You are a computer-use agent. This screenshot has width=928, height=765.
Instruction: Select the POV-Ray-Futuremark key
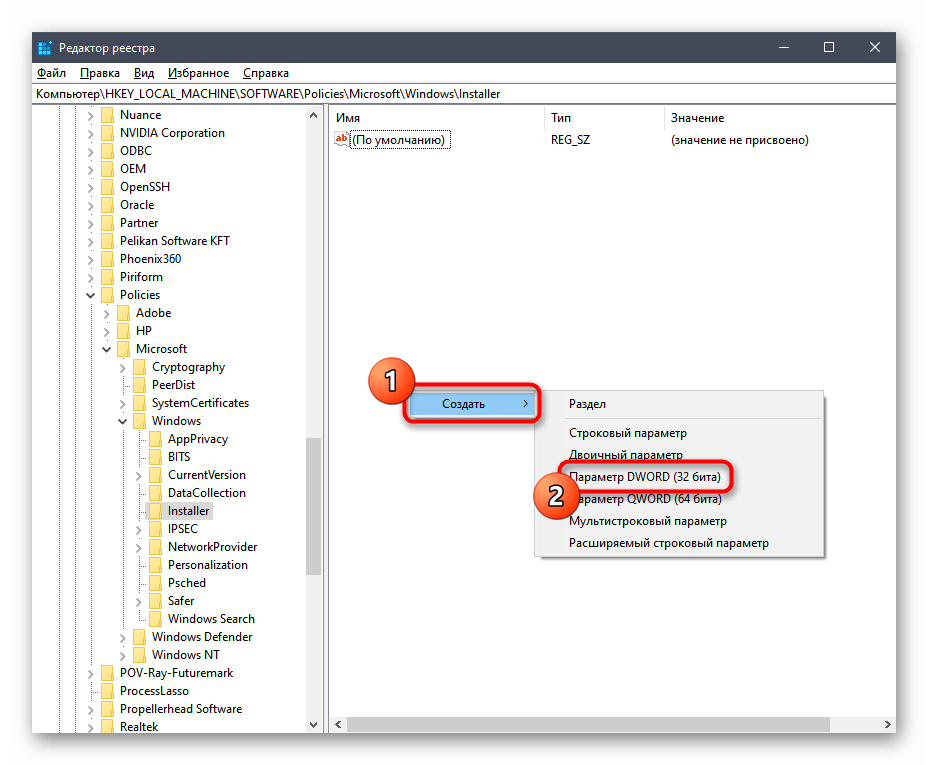coord(176,673)
